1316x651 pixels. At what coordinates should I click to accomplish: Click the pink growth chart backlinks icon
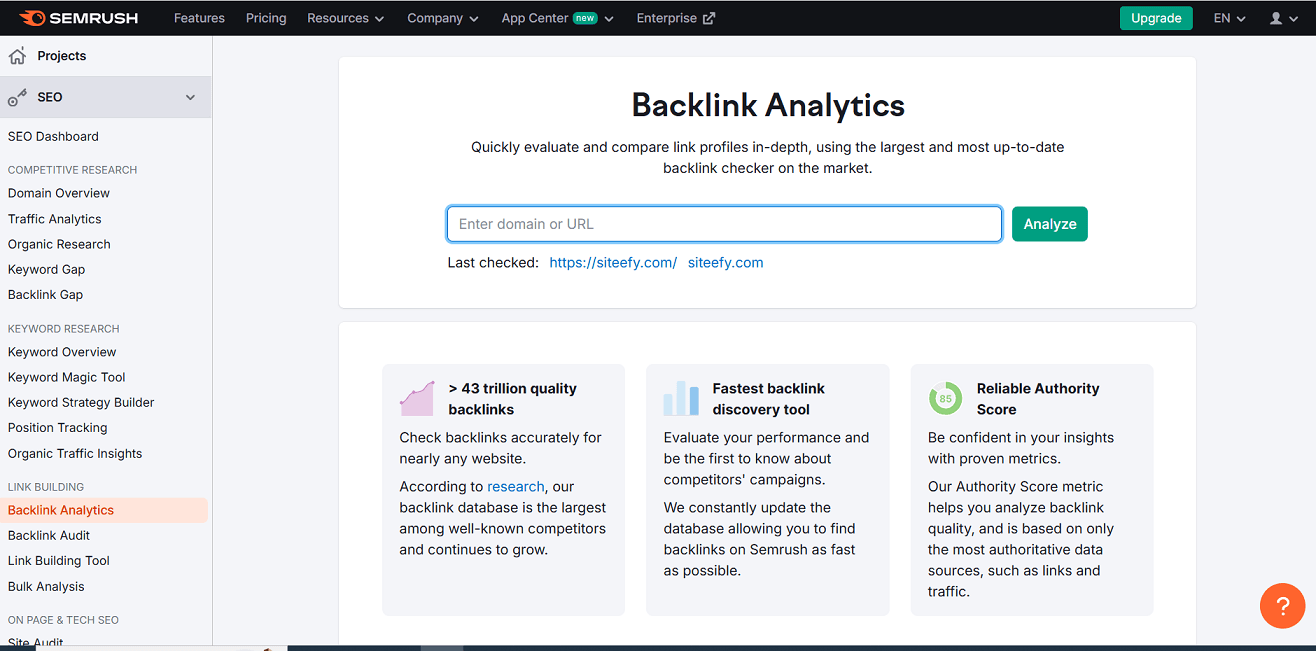pyautogui.click(x=417, y=397)
